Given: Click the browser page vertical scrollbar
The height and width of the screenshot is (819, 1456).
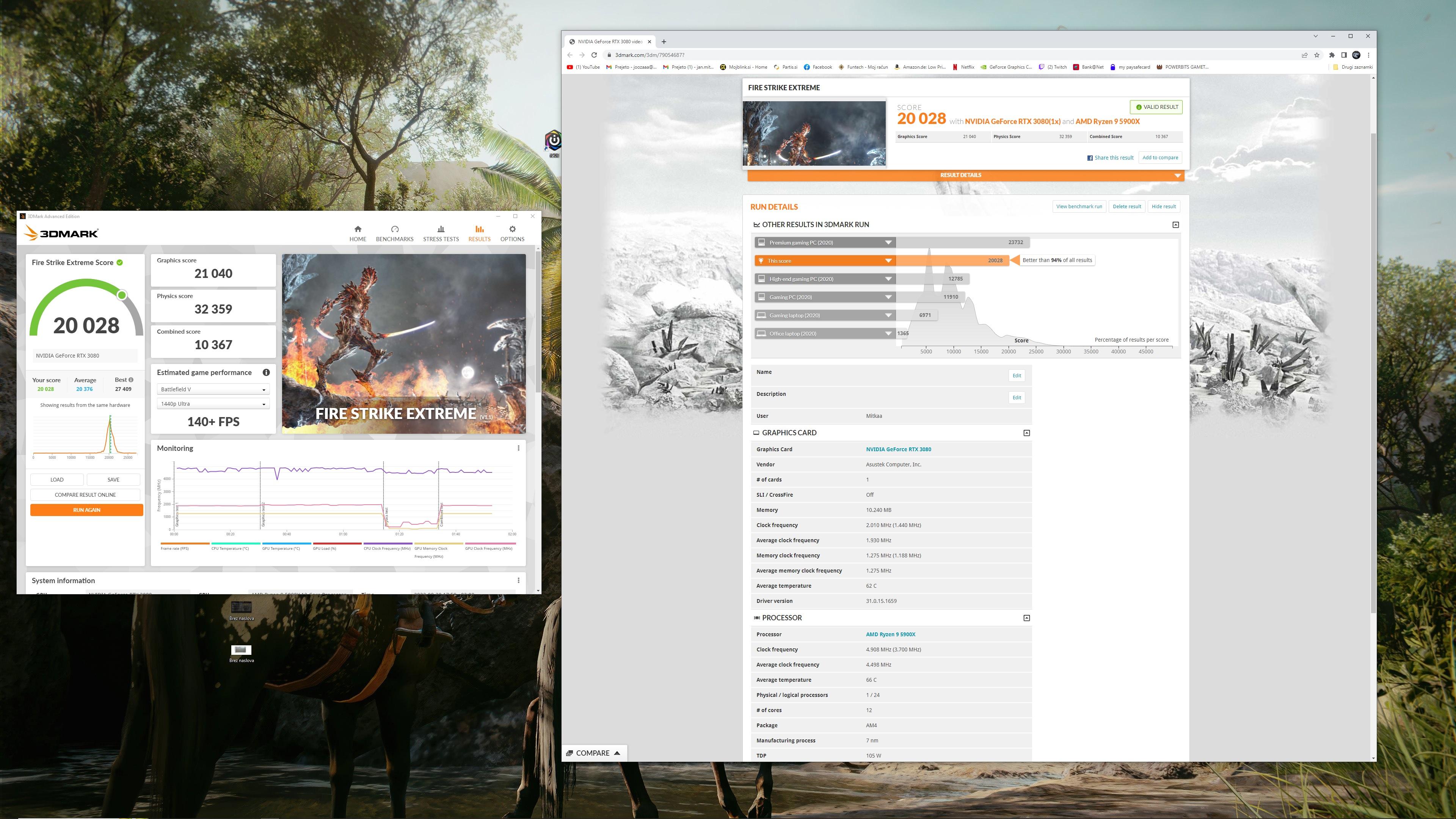Looking at the screenshot, I should click(x=1373, y=373).
